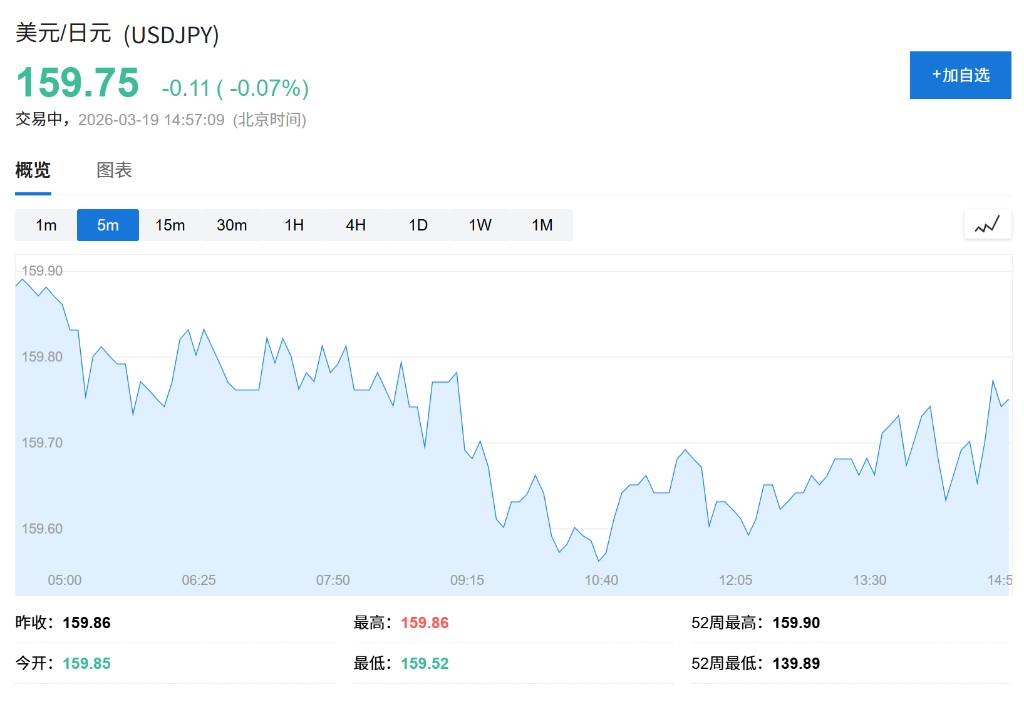Screen dimensions: 1024x713
Task: Click the 09:15 time axis label
Action: (x=467, y=580)
